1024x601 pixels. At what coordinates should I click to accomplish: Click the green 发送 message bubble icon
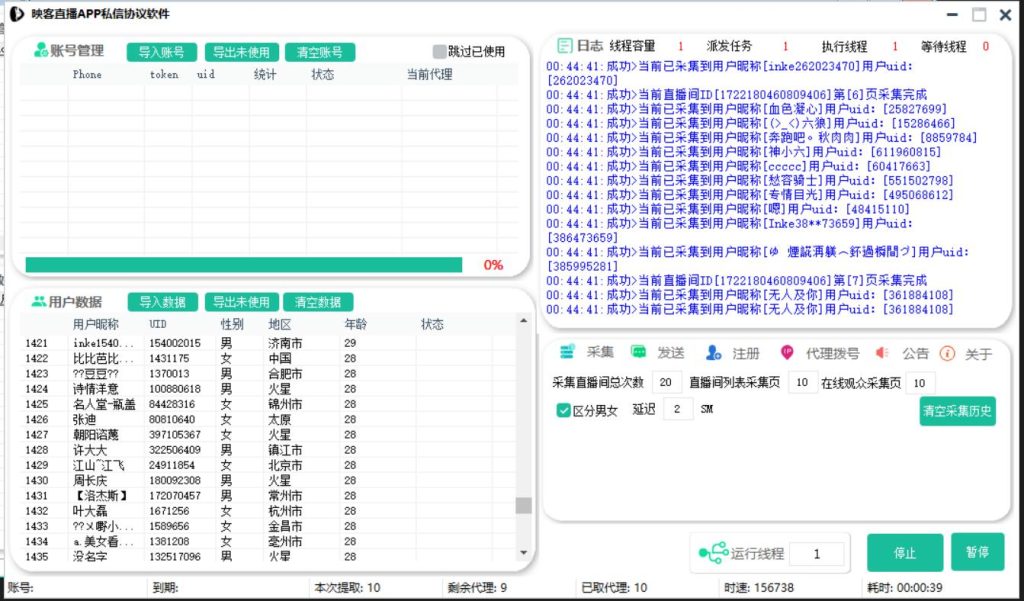[x=638, y=353]
